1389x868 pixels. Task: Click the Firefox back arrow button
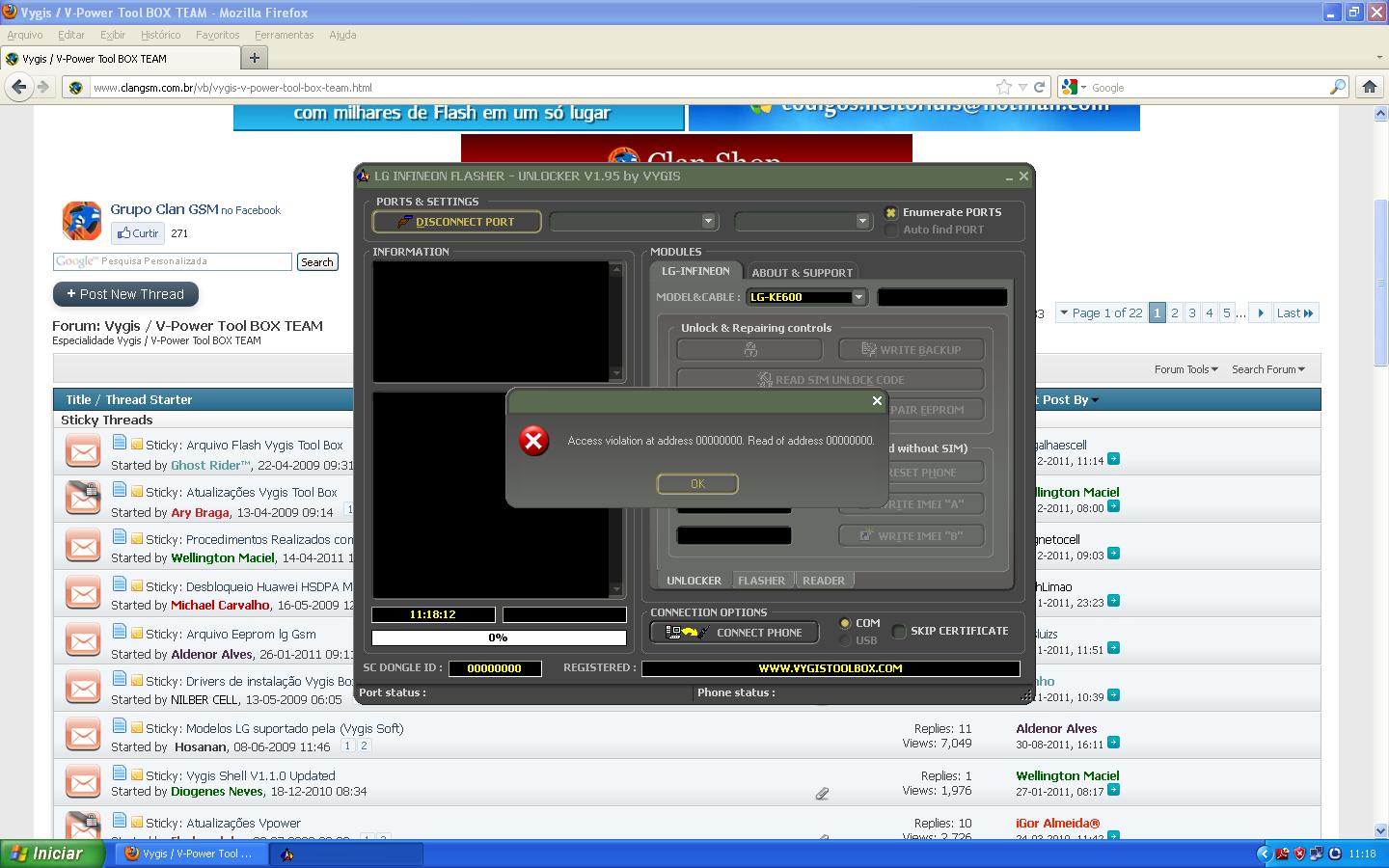(x=18, y=87)
